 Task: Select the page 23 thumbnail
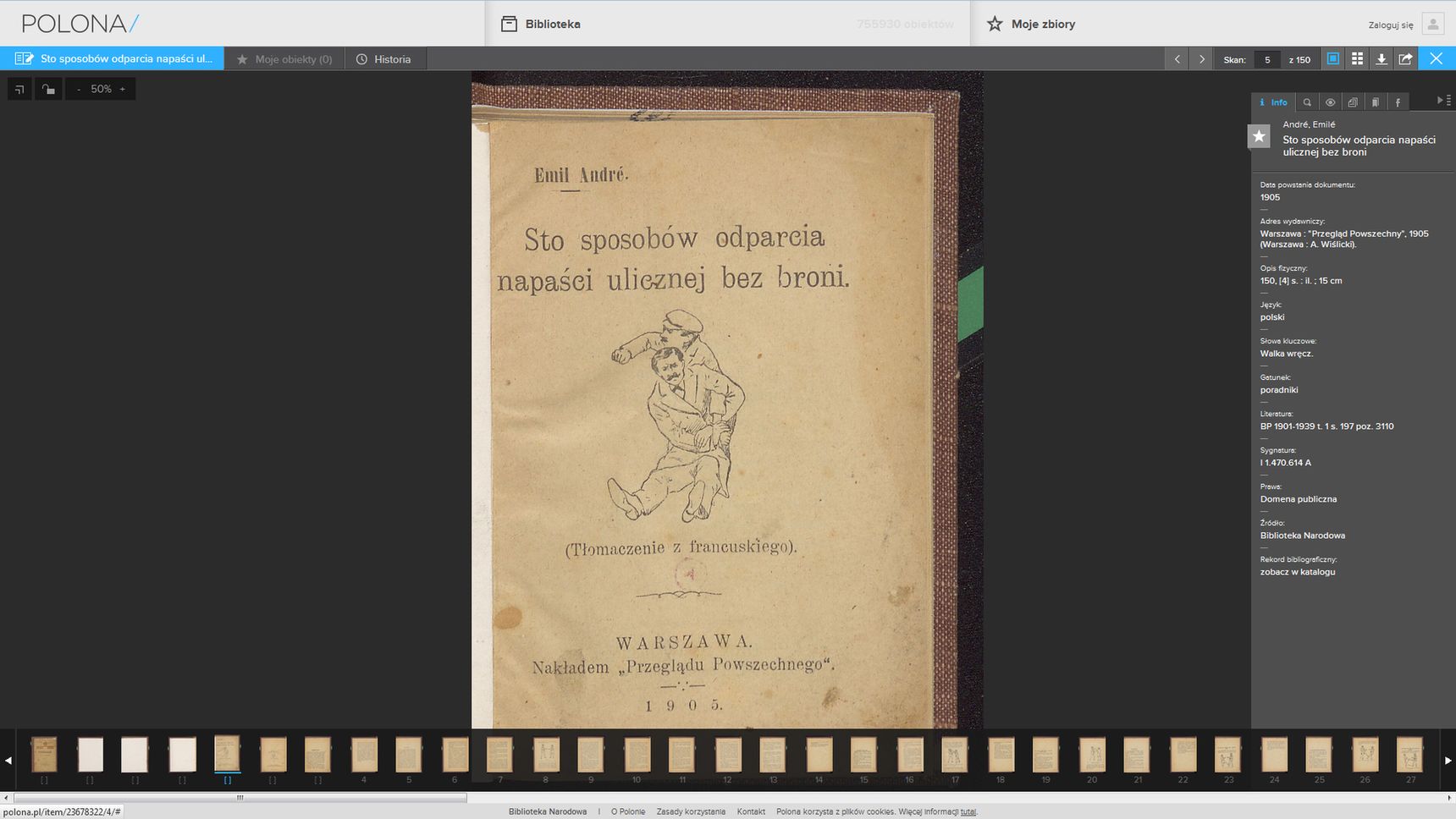[1228, 754]
